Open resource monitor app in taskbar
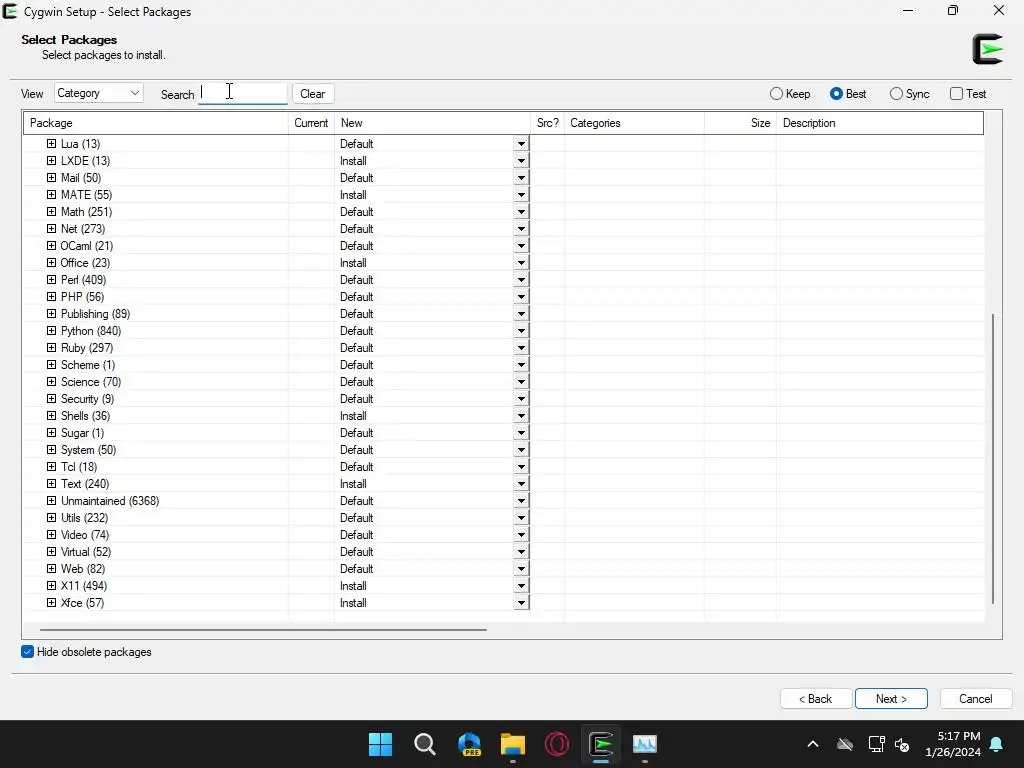Viewport: 1024px width, 768px height. pyautogui.click(x=645, y=744)
